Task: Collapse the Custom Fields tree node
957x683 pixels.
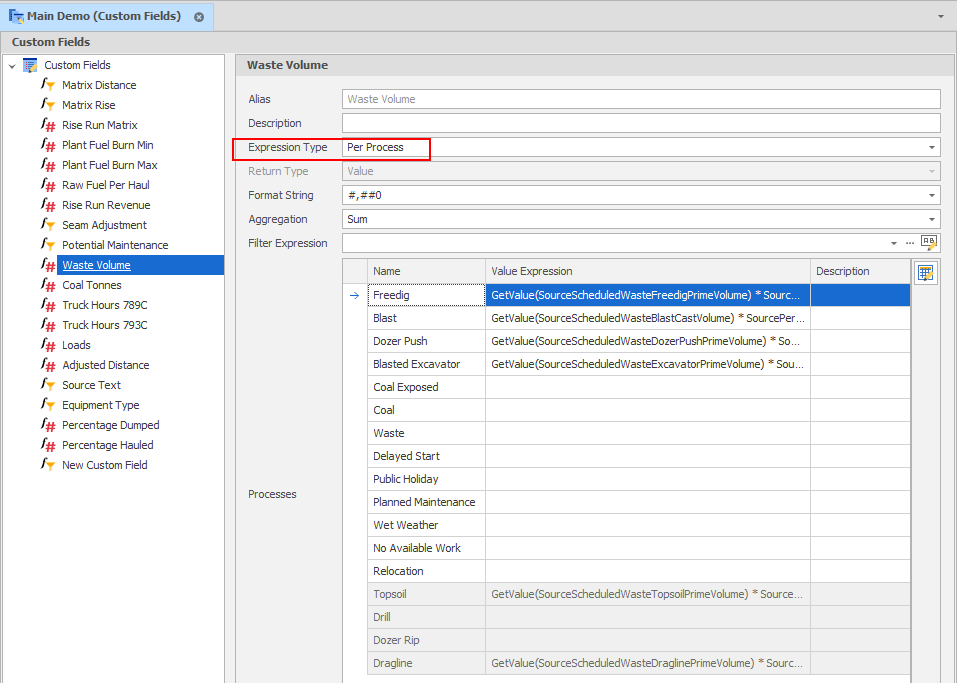Action: [x=11, y=66]
